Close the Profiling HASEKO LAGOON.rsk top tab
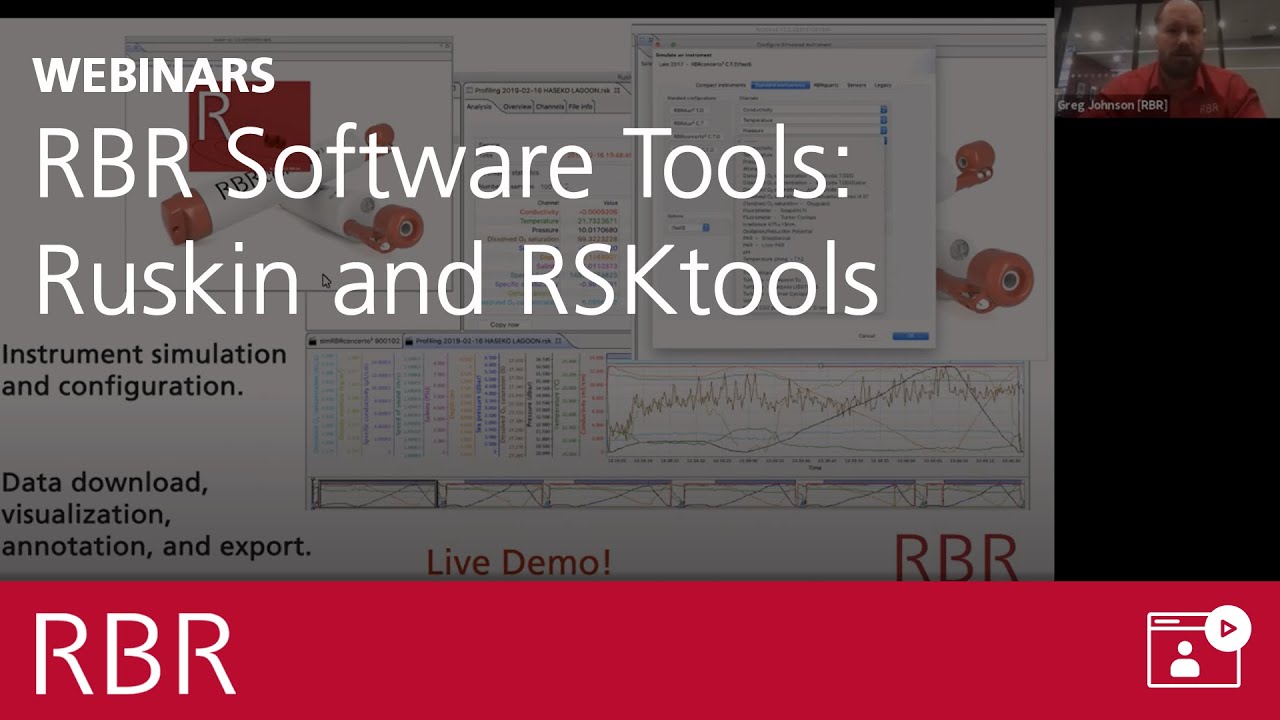Viewport: 1280px width, 720px height. [617, 90]
